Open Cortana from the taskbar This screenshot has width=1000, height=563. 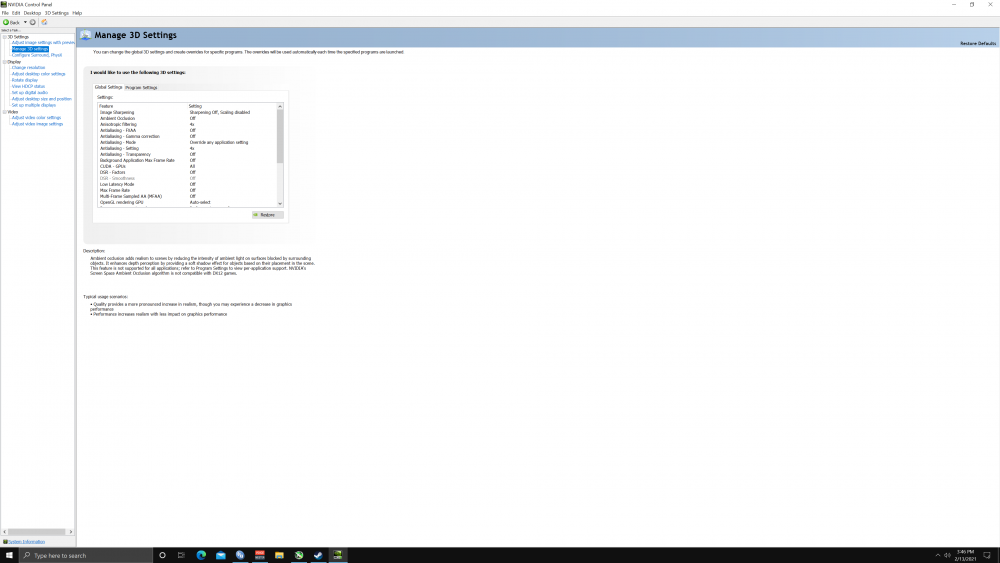click(x=163, y=555)
